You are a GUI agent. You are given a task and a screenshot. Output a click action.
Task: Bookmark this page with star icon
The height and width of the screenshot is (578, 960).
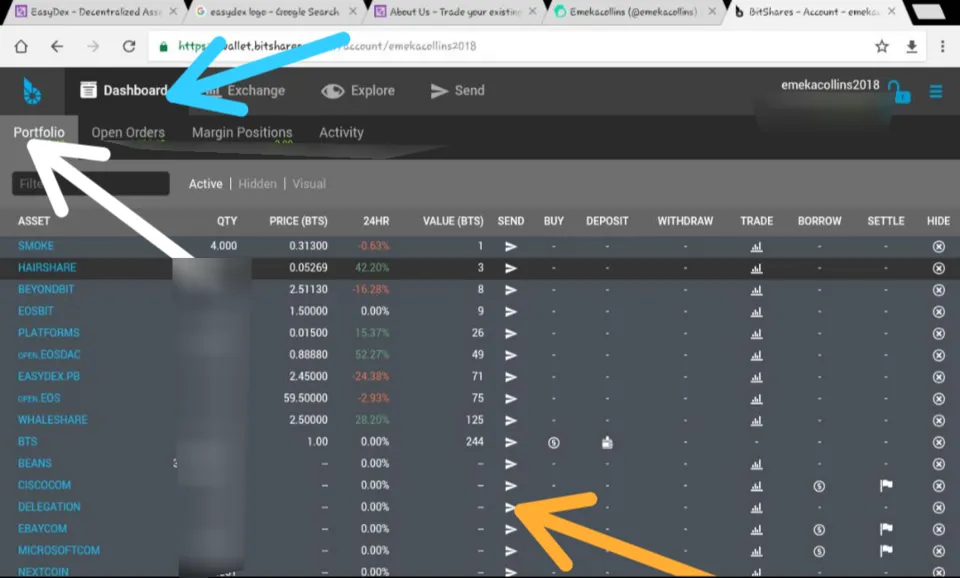click(x=882, y=47)
